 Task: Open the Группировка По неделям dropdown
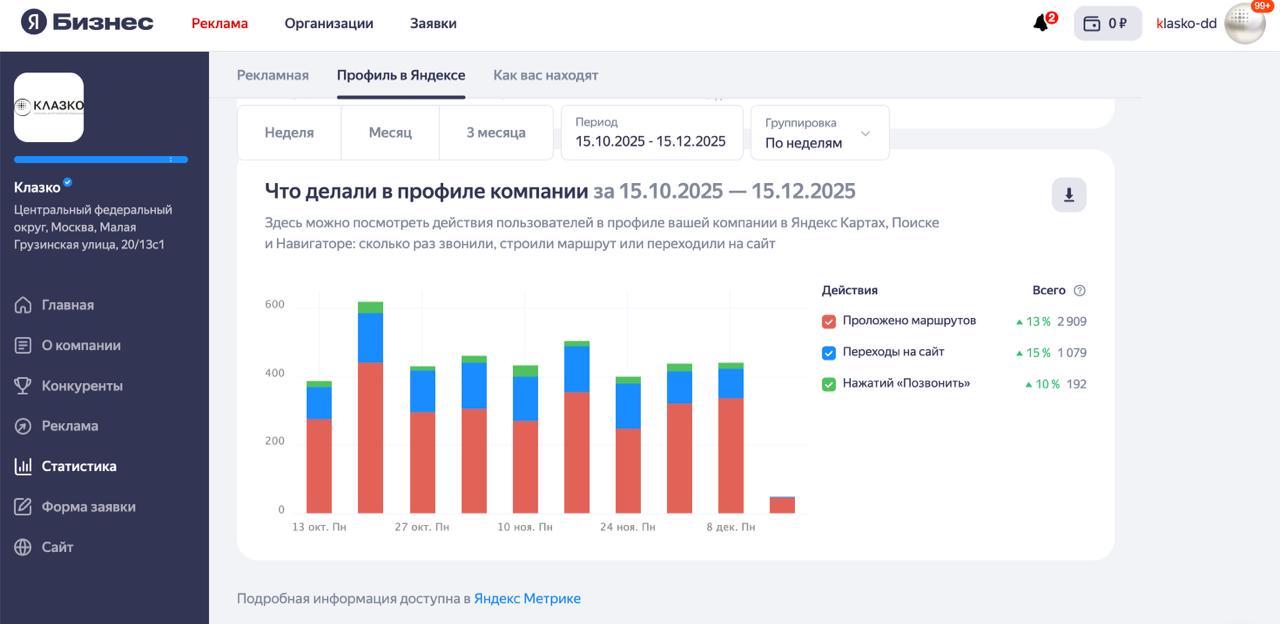818,132
